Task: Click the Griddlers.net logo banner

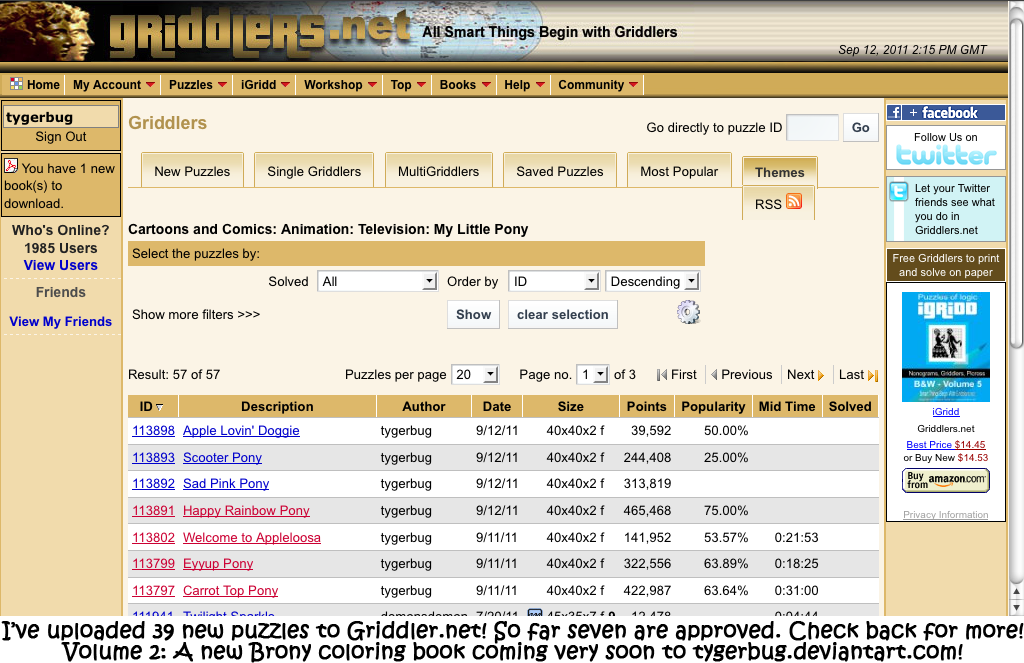Action: (x=260, y=31)
